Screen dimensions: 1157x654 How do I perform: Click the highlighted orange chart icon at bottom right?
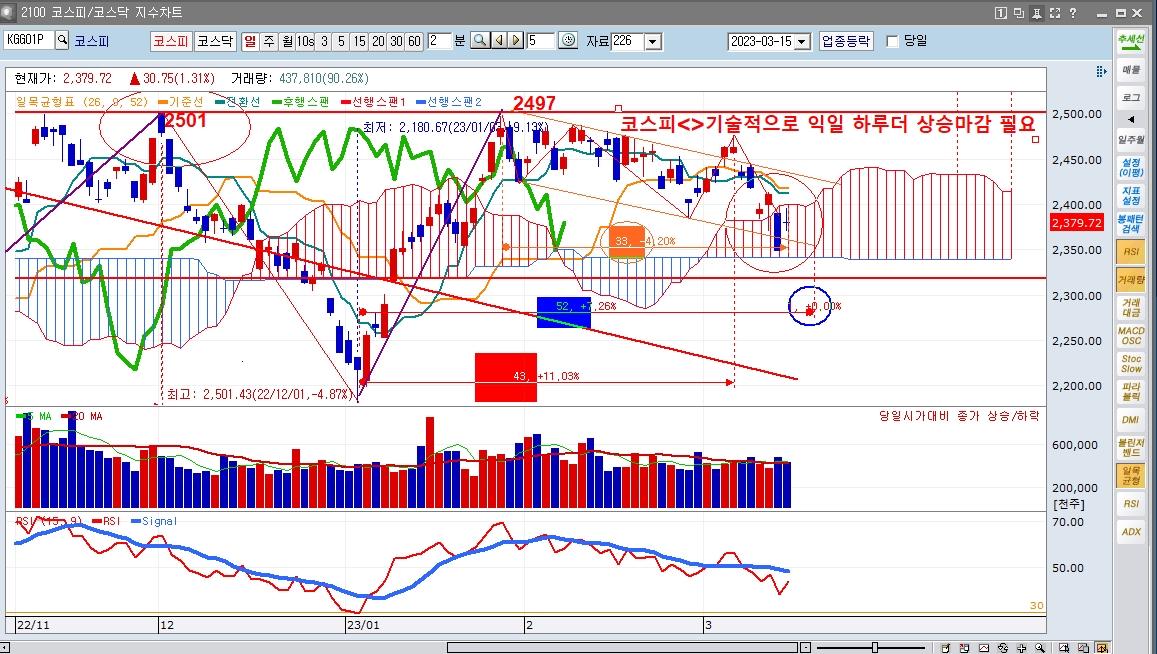[x=1102, y=648]
